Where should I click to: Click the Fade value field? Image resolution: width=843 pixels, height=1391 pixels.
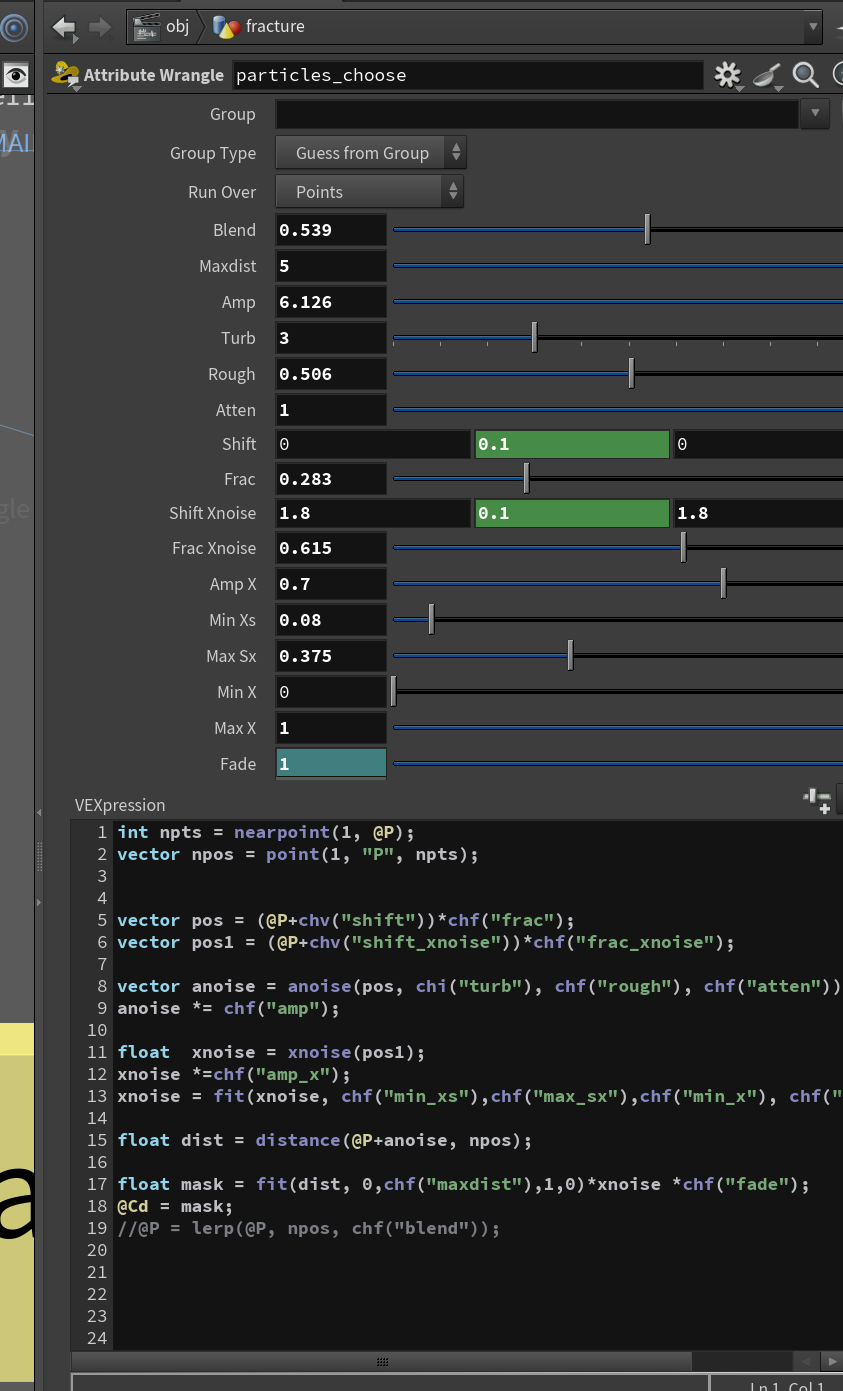pos(331,764)
